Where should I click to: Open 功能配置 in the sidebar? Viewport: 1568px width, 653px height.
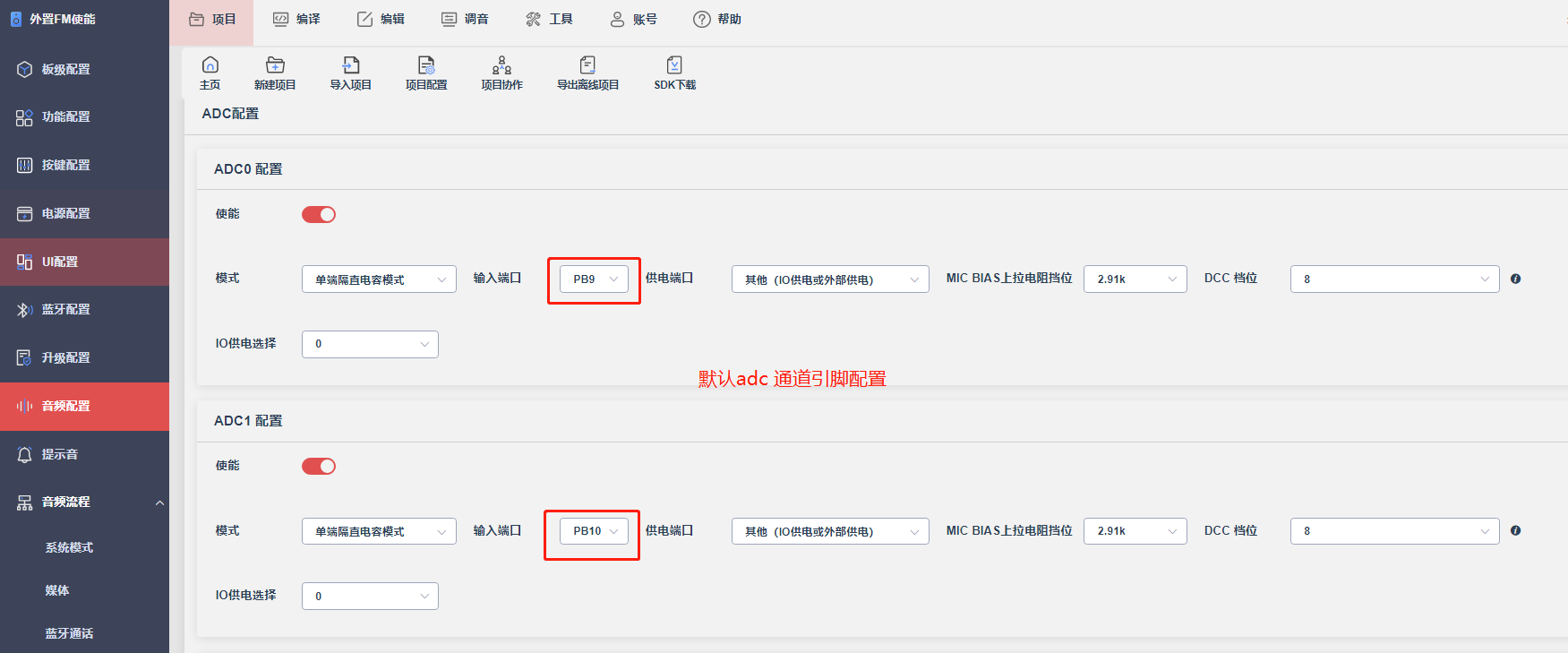[84, 116]
